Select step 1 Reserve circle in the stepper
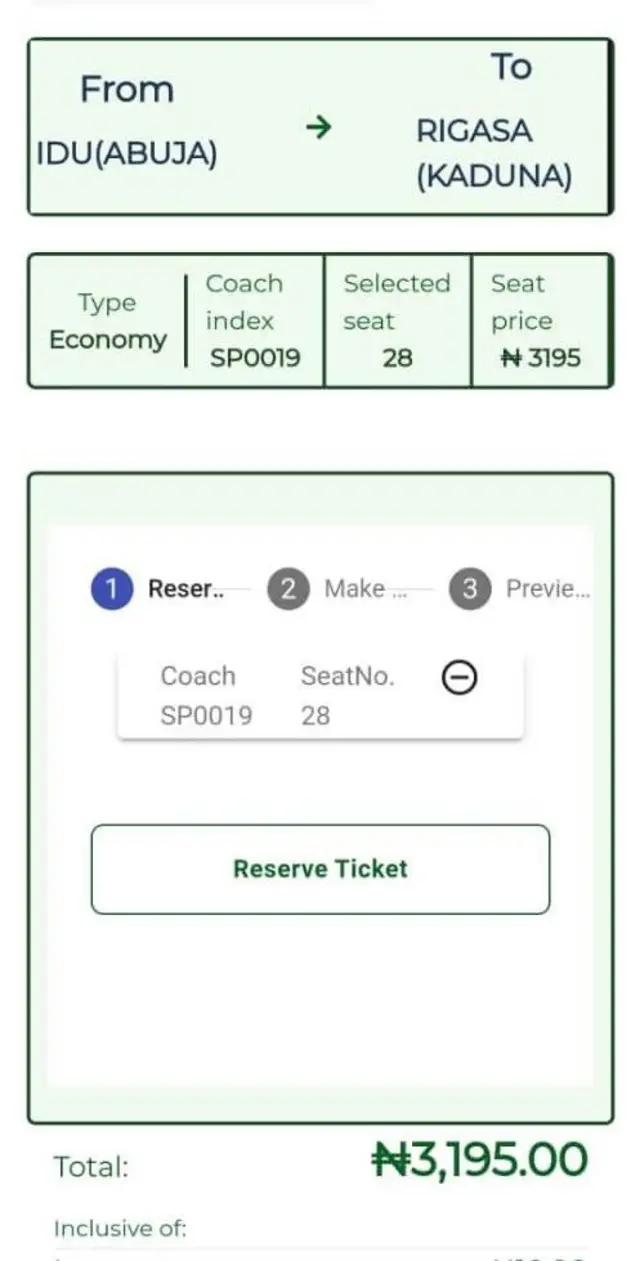Screen dimensions: 640x1261 (113, 588)
